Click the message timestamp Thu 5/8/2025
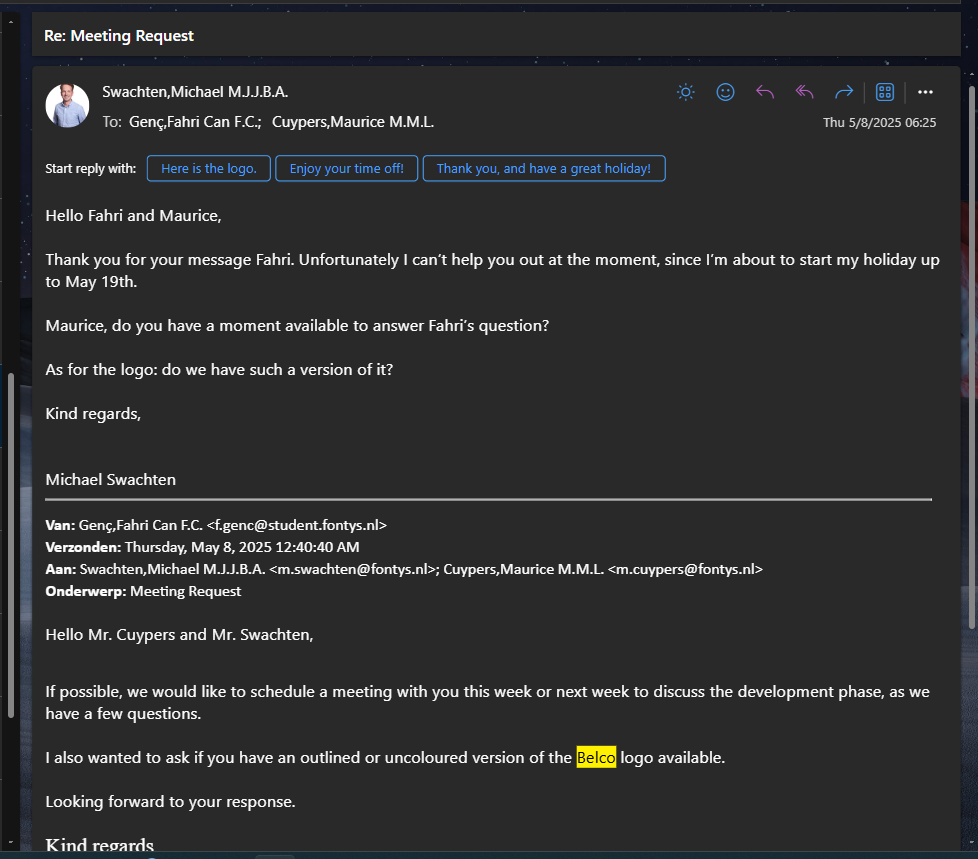Screen dimensions: 978x859 tap(880, 122)
